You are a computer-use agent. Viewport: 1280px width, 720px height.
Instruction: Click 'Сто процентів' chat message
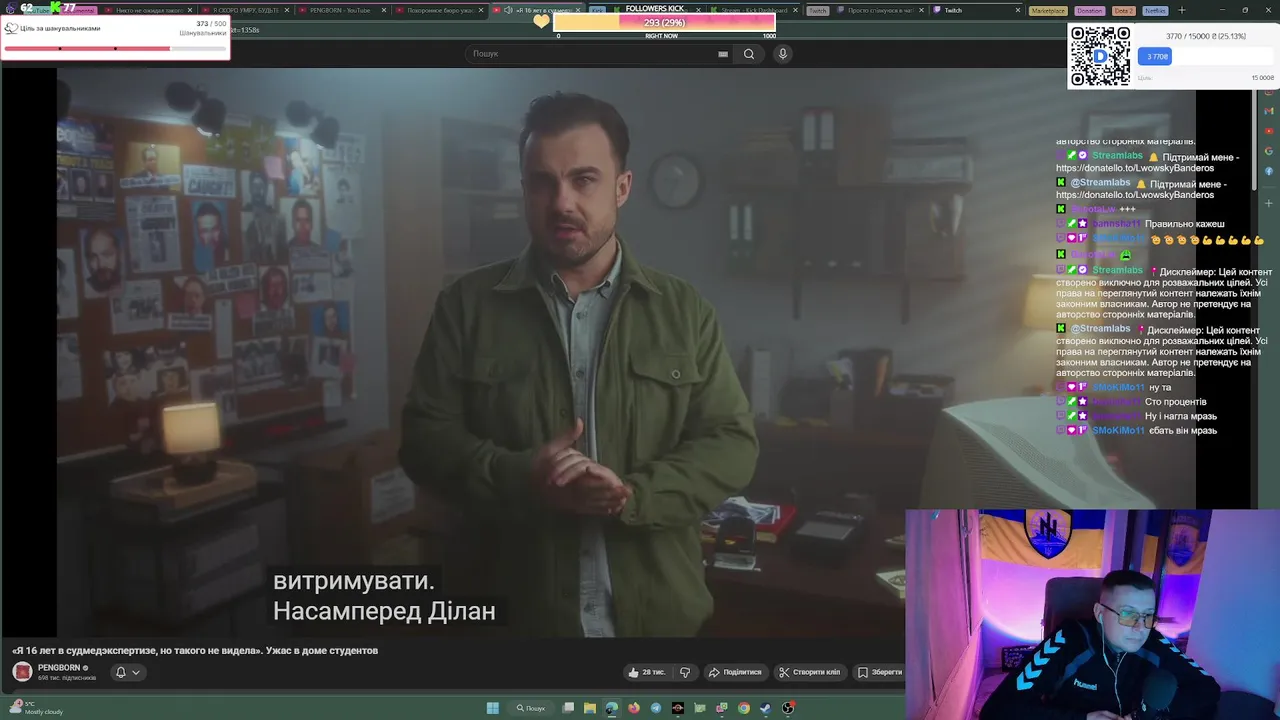point(1175,402)
